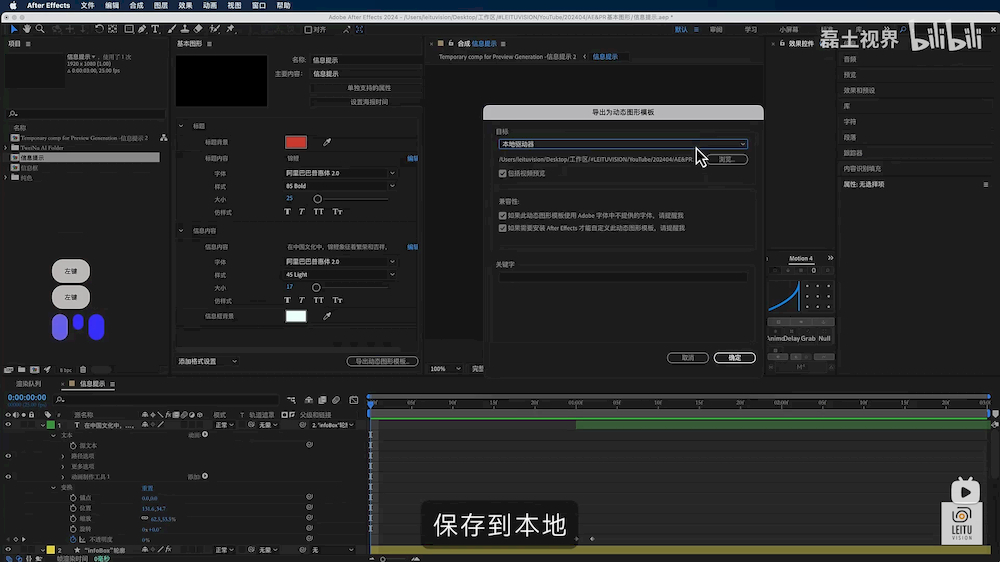Screen dimensions: 1000x562
Task: Open info content 45 Light style dropdown
Action: tap(340, 274)
